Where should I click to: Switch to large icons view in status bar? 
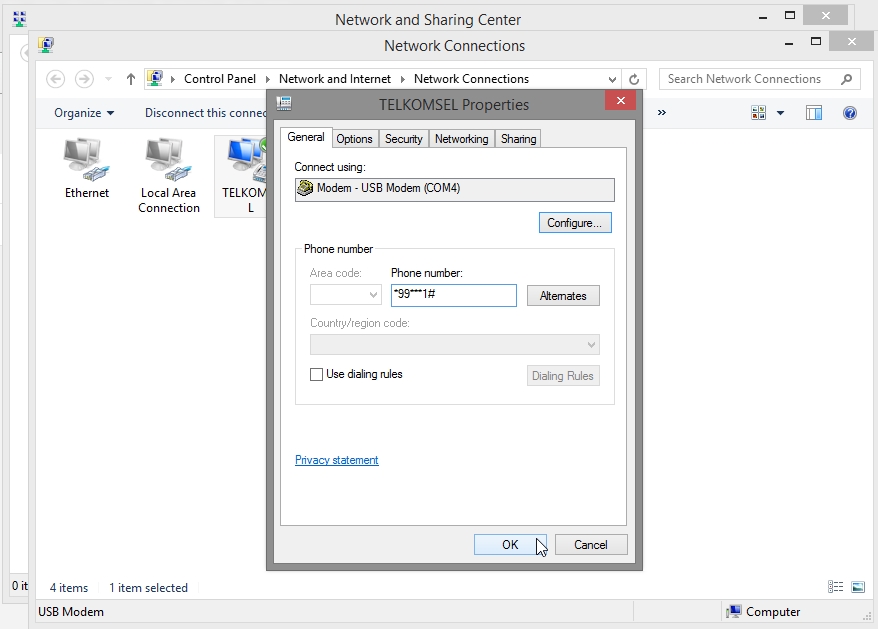(x=858, y=586)
